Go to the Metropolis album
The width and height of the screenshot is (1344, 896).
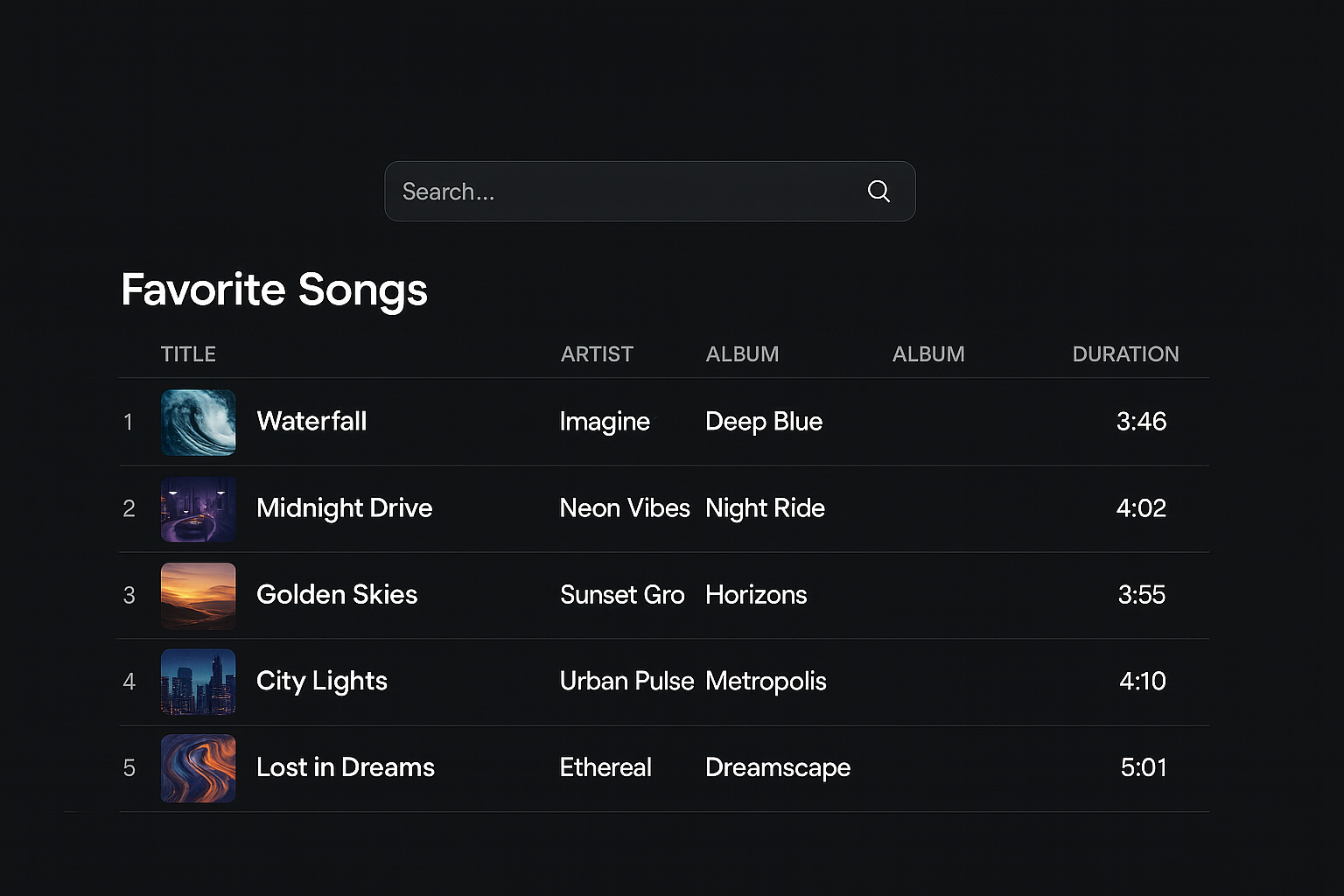point(766,681)
